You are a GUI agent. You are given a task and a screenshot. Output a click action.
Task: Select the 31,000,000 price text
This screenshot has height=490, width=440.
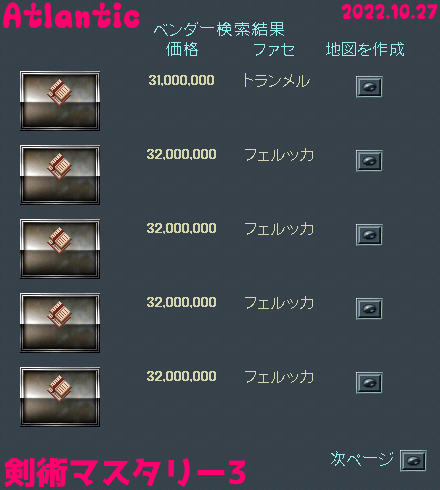tap(181, 80)
